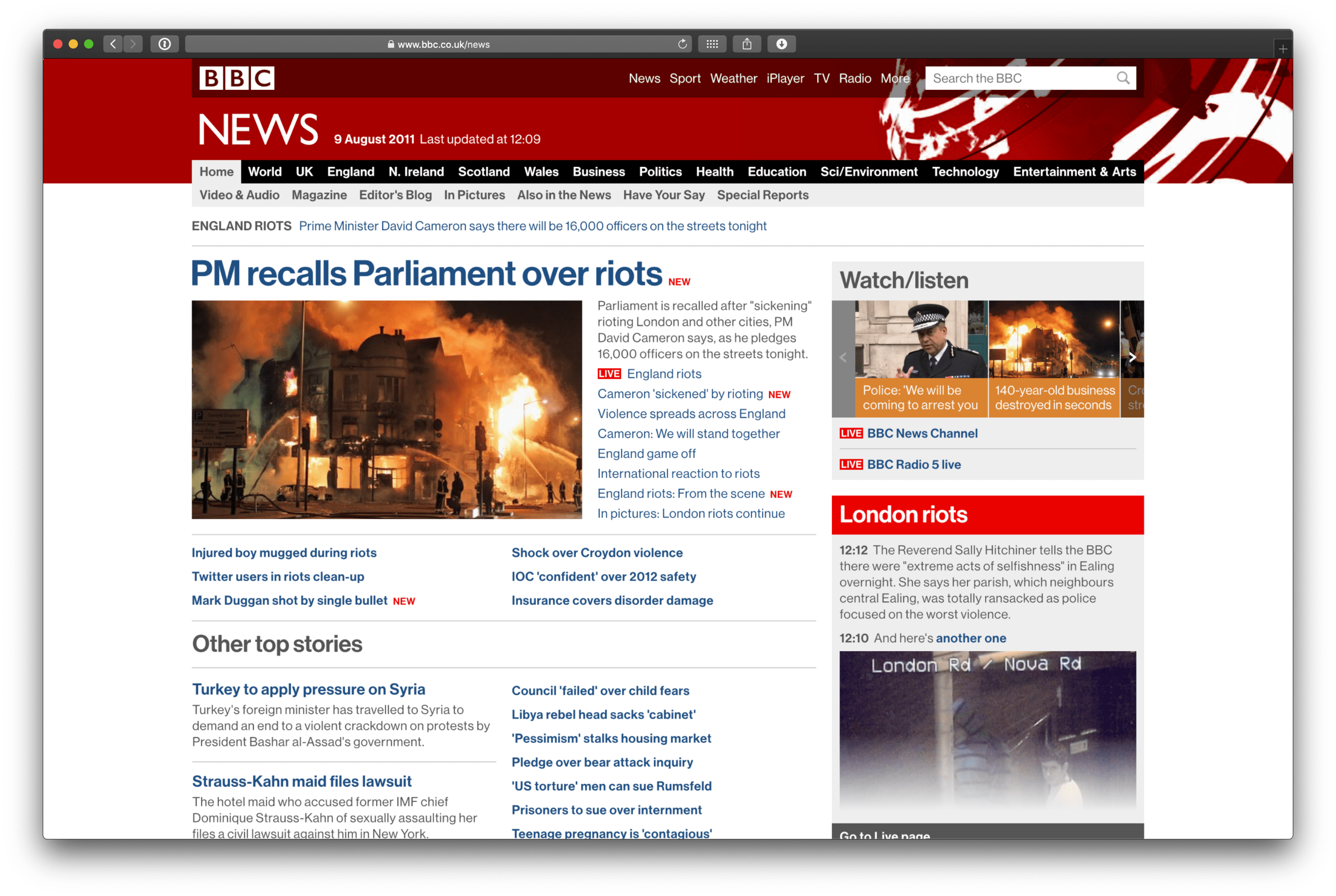
Task: Click the LIVE badge beside England riots
Action: [x=609, y=374]
